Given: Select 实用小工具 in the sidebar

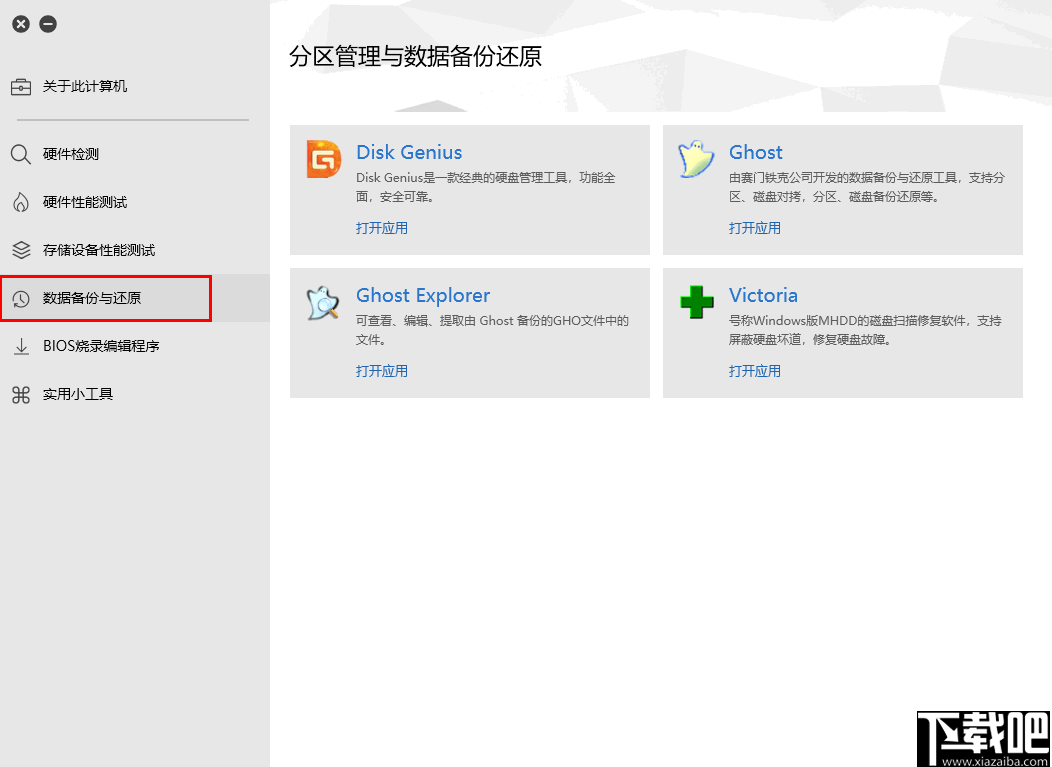Looking at the screenshot, I should (80, 394).
